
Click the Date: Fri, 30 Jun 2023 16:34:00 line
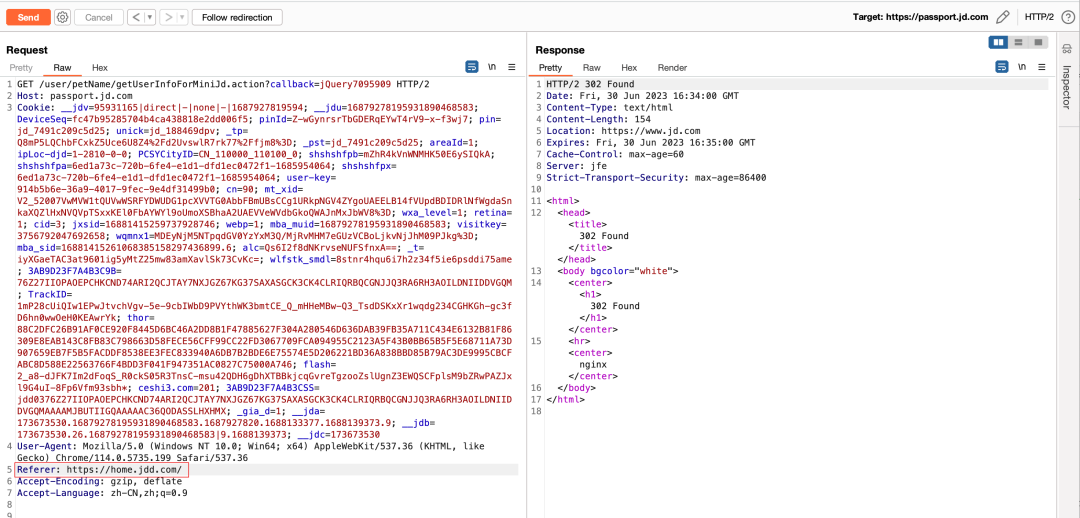coord(643,96)
